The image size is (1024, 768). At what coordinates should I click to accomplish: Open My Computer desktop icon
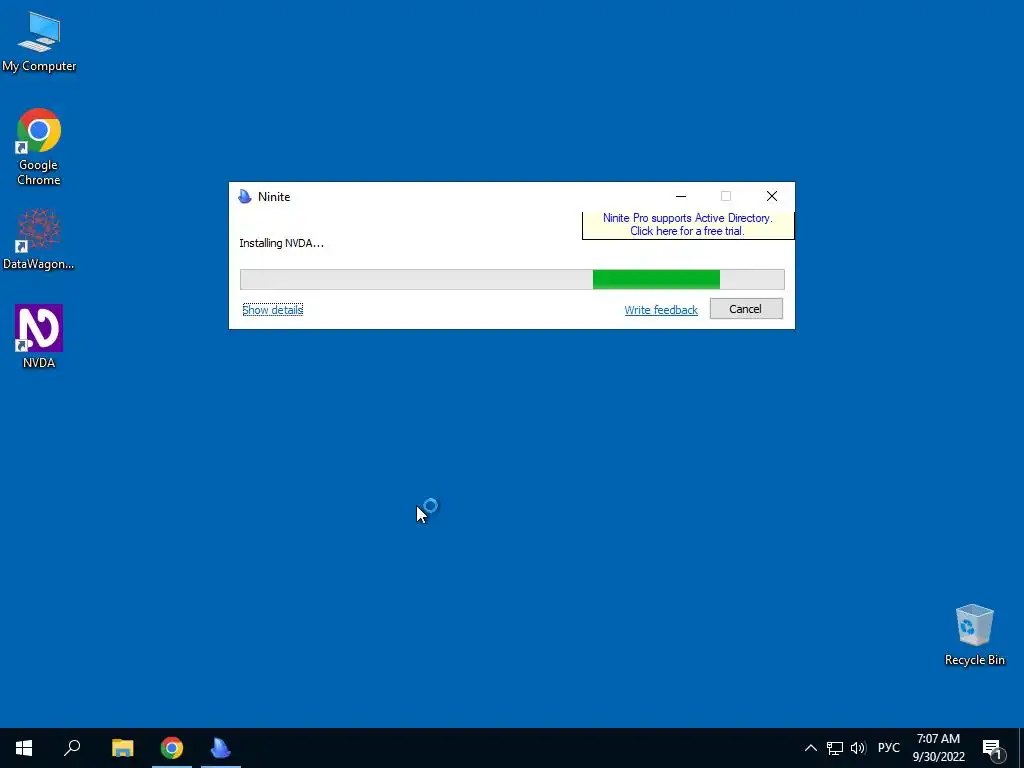click(39, 41)
